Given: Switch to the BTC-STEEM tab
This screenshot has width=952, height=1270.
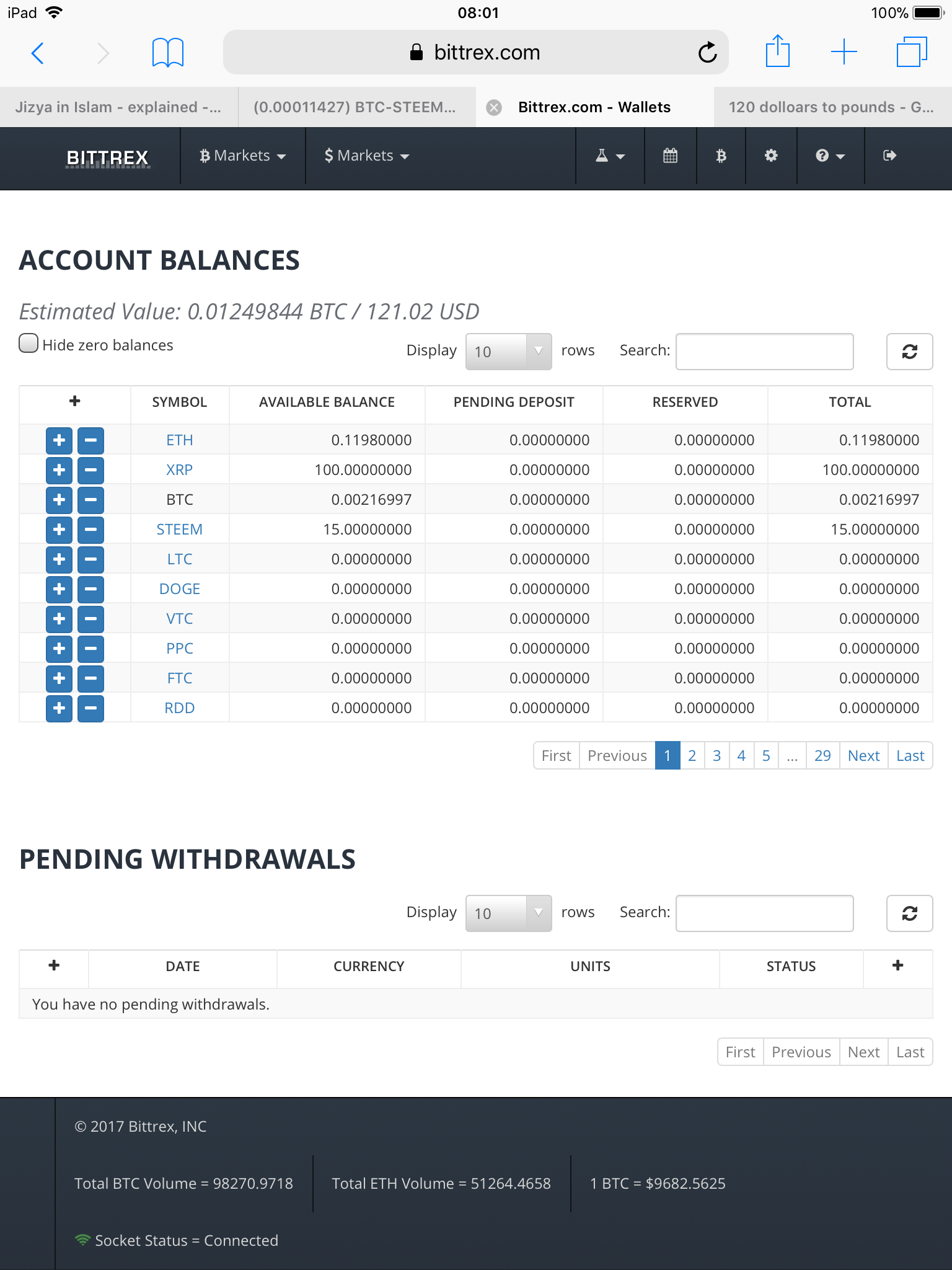Looking at the screenshot, I should coord(356,107).
